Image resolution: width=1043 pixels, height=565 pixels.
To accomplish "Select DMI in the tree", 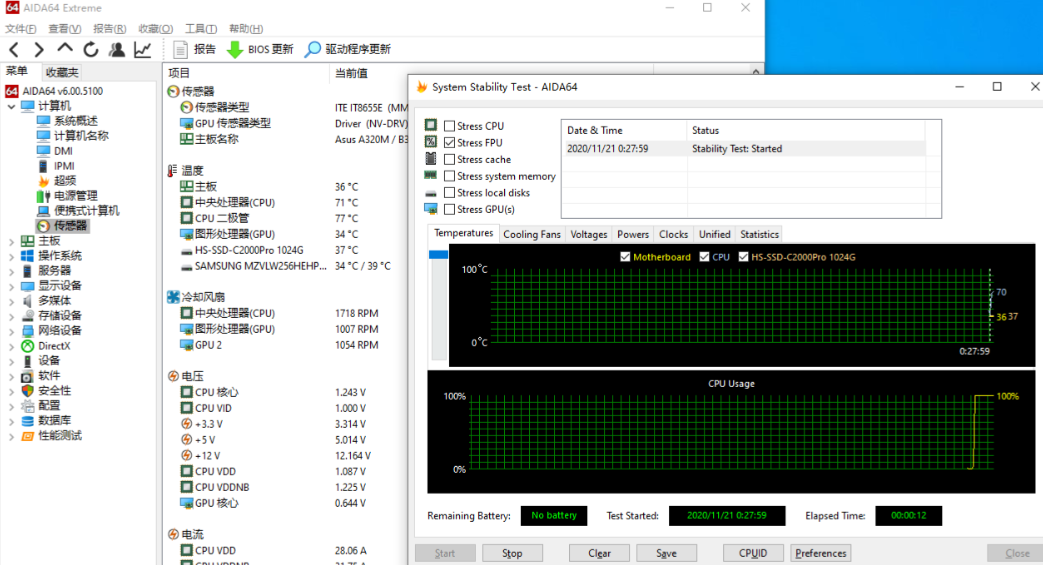I will (63, 151).
